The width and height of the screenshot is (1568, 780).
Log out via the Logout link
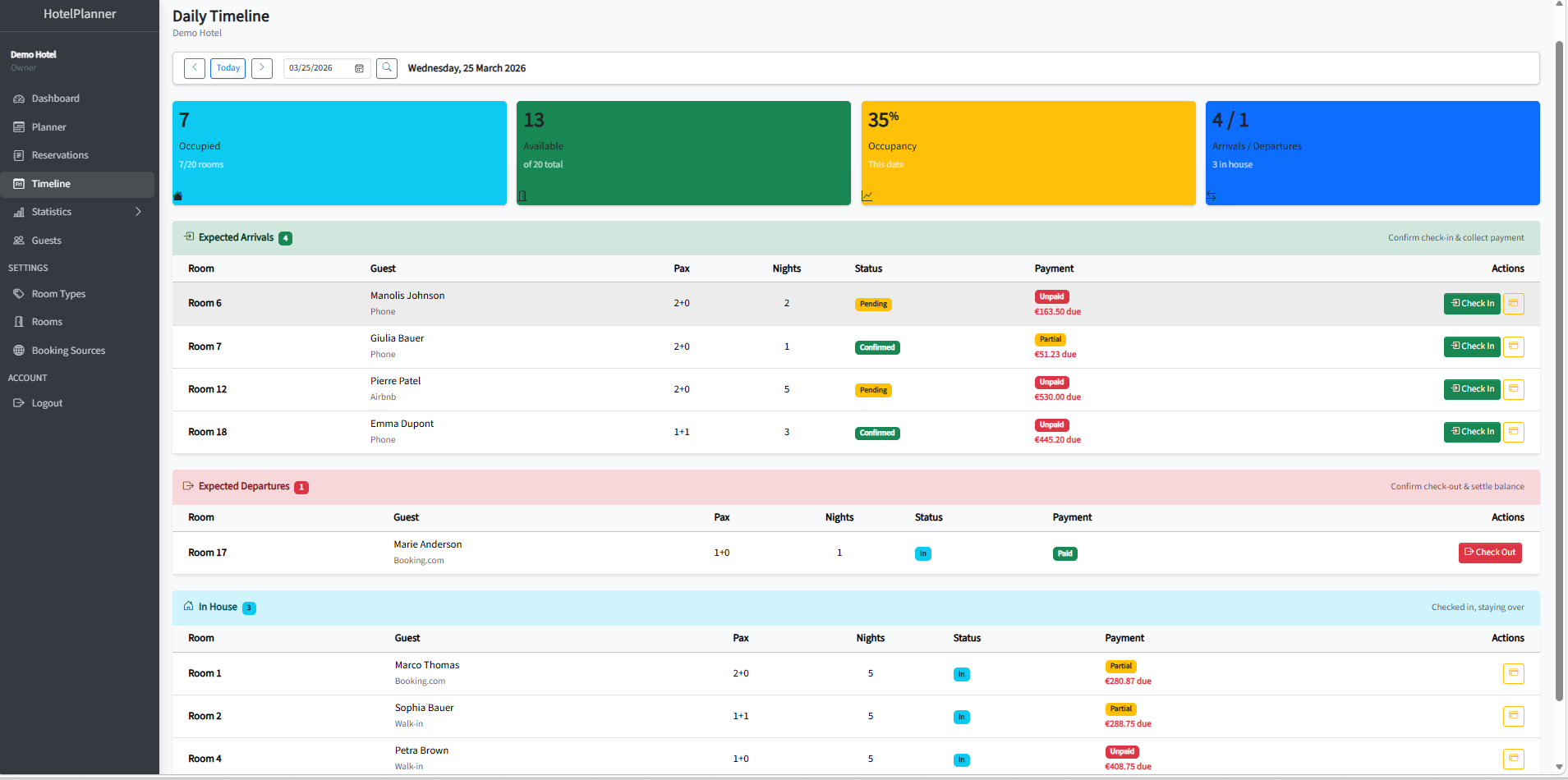point(77,403)
